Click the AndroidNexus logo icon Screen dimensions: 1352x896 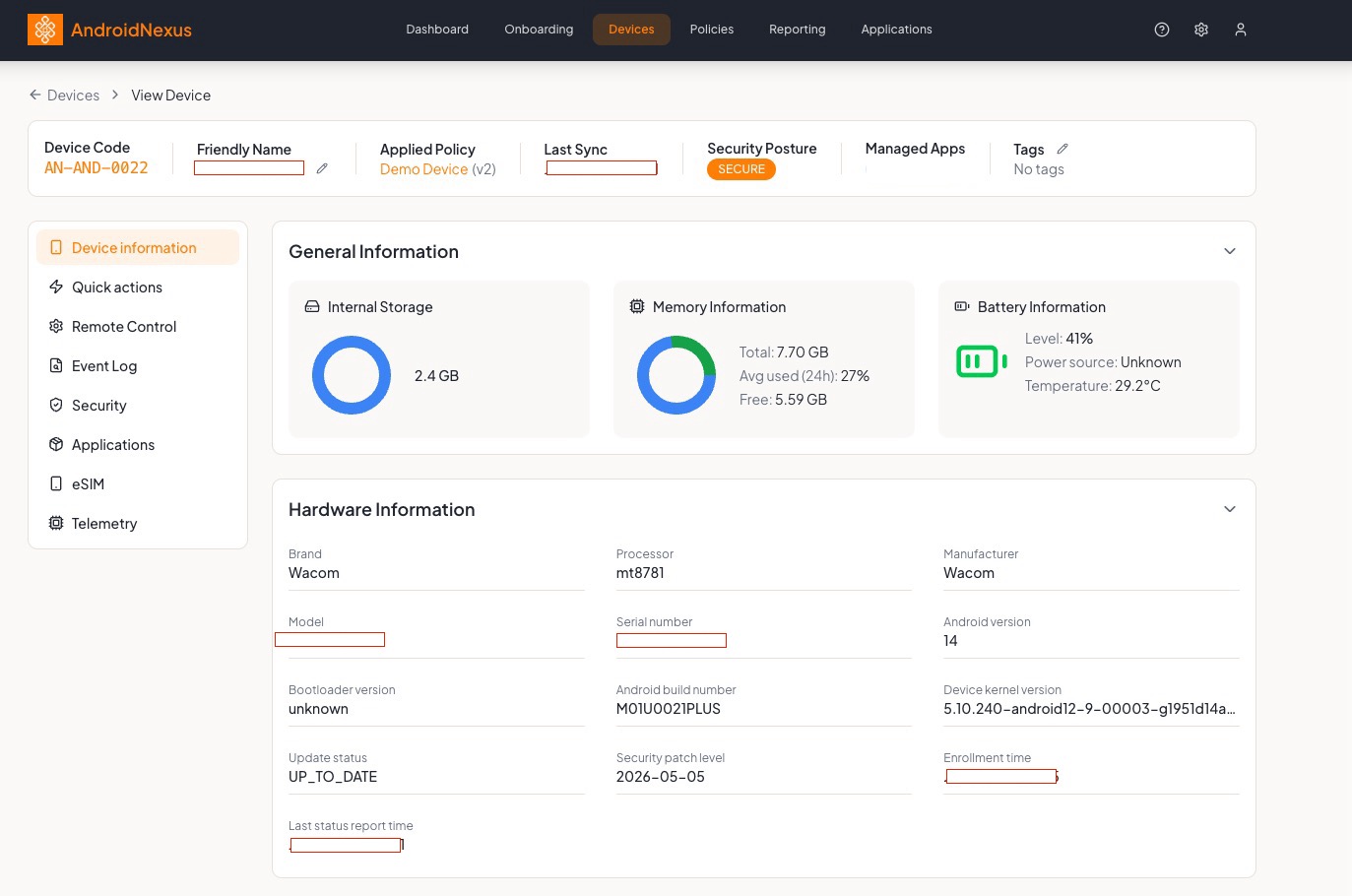[45, 30]
